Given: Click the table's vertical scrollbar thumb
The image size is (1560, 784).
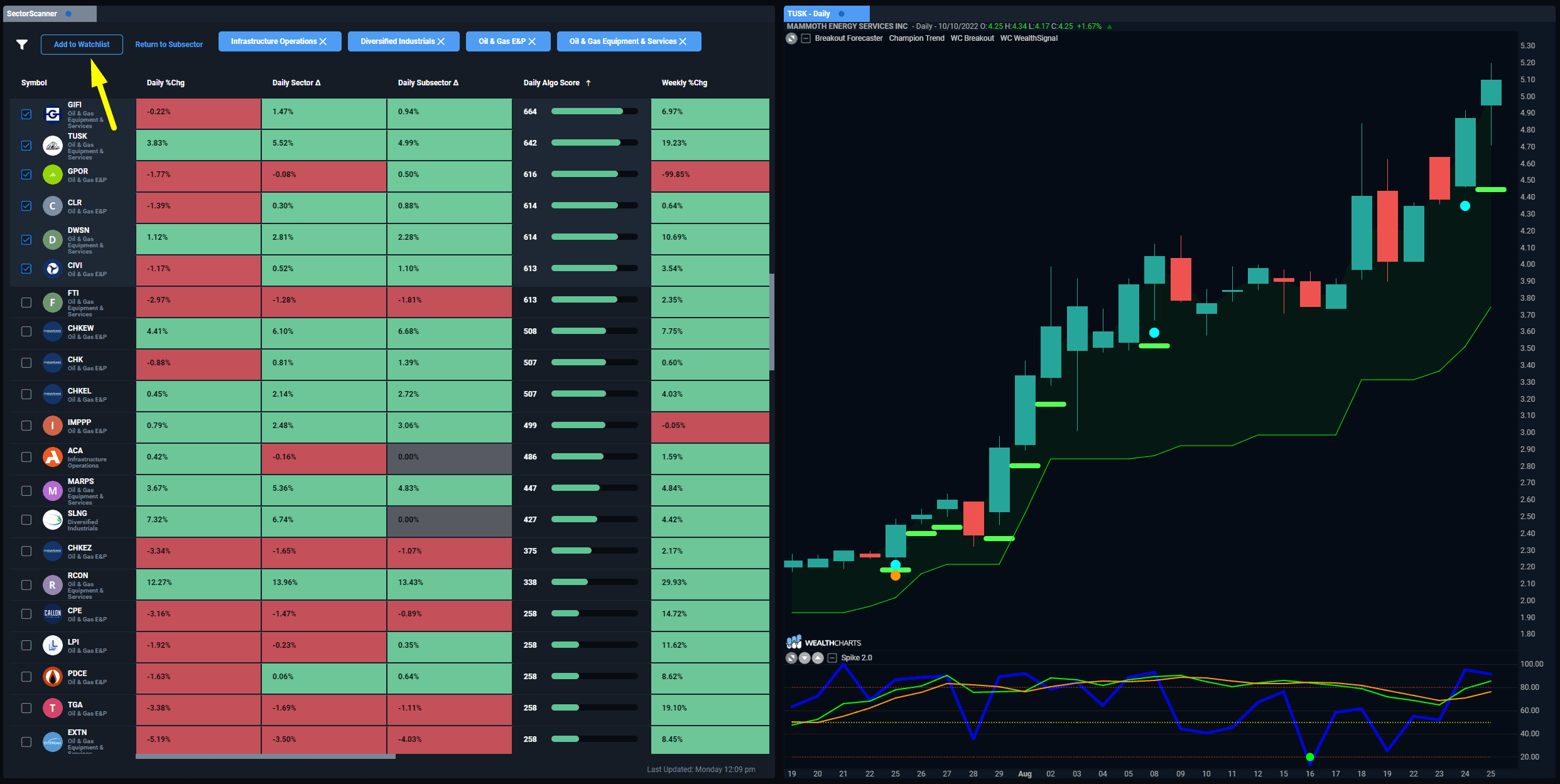Looking at the screenshot, I should click(x=772, y=321).
